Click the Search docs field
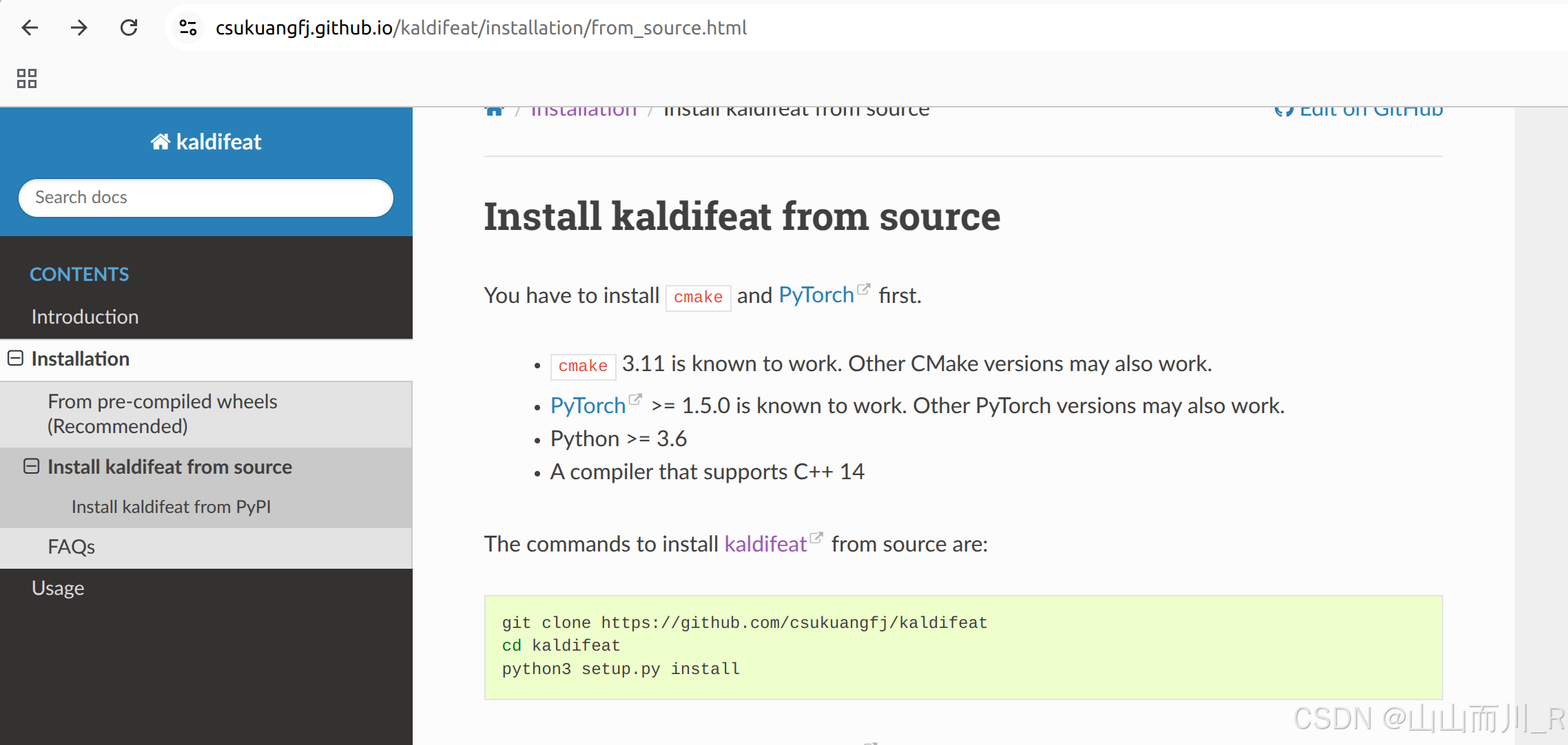This screenshot has height=745, width=1568. click(206, 198)
